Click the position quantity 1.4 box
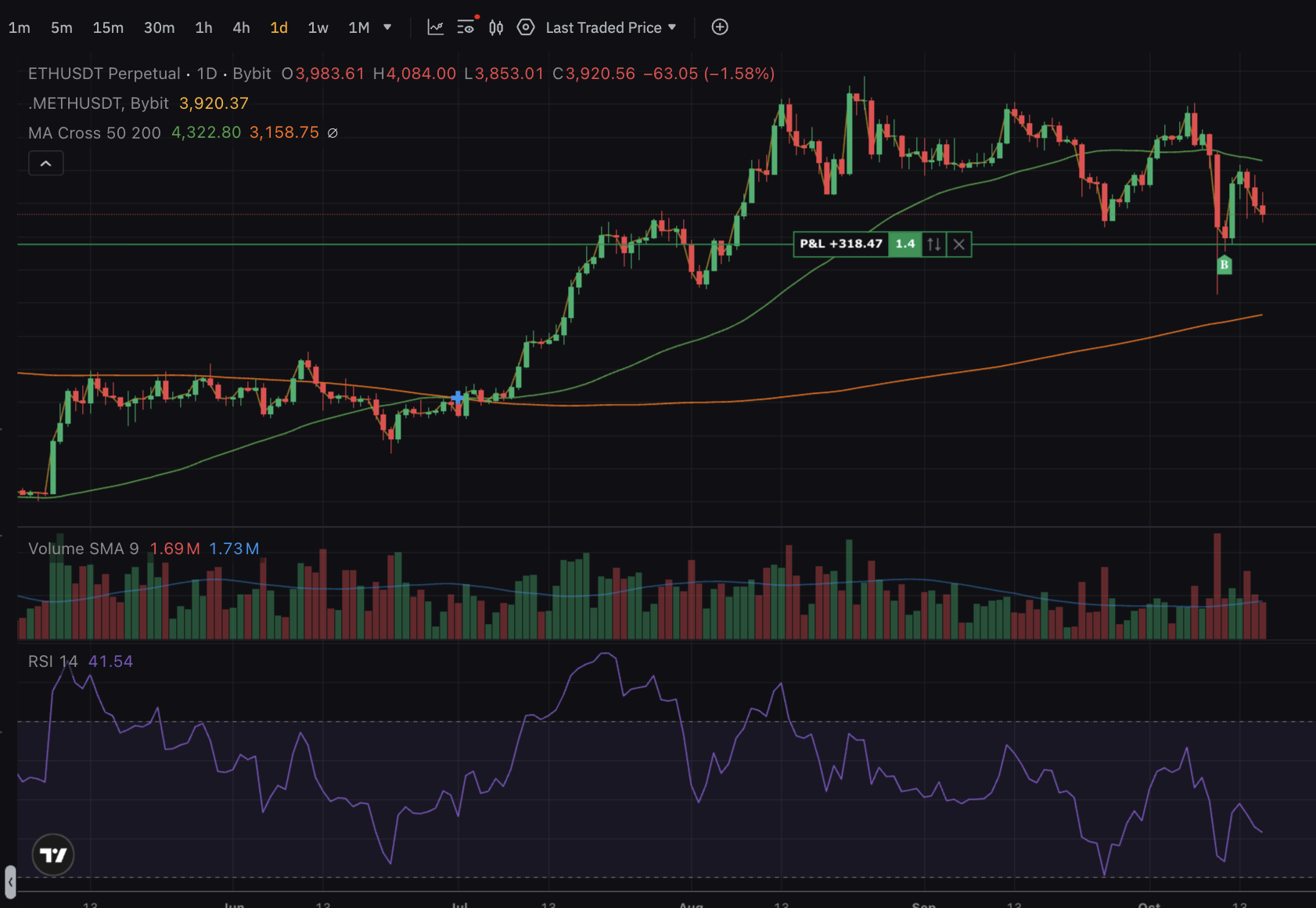Image resolution: width=1316 pixels, height=908 pixels. coord(905,244)
